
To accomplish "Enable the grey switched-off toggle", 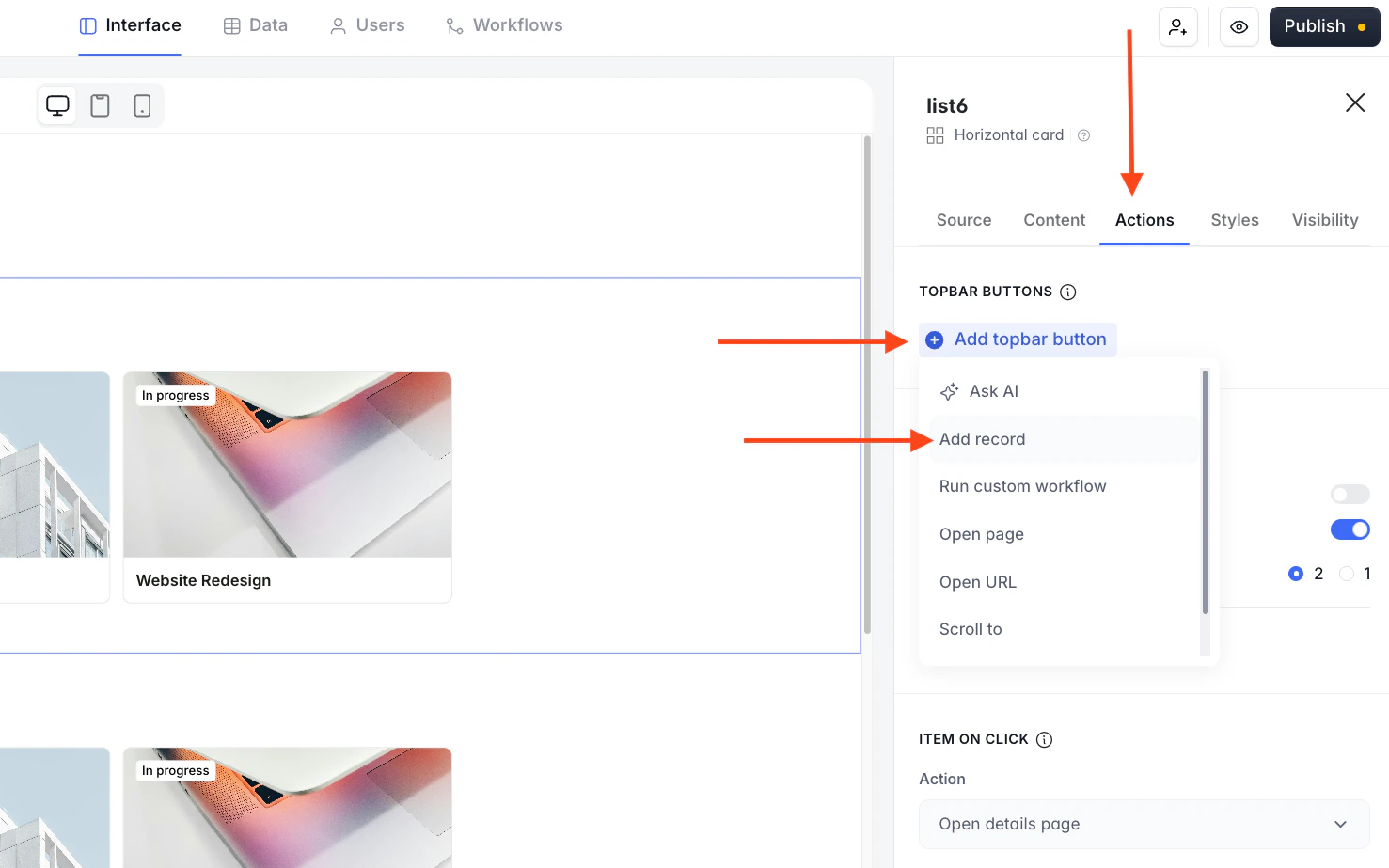I will pyautogui.click(x=1350, y=495).
